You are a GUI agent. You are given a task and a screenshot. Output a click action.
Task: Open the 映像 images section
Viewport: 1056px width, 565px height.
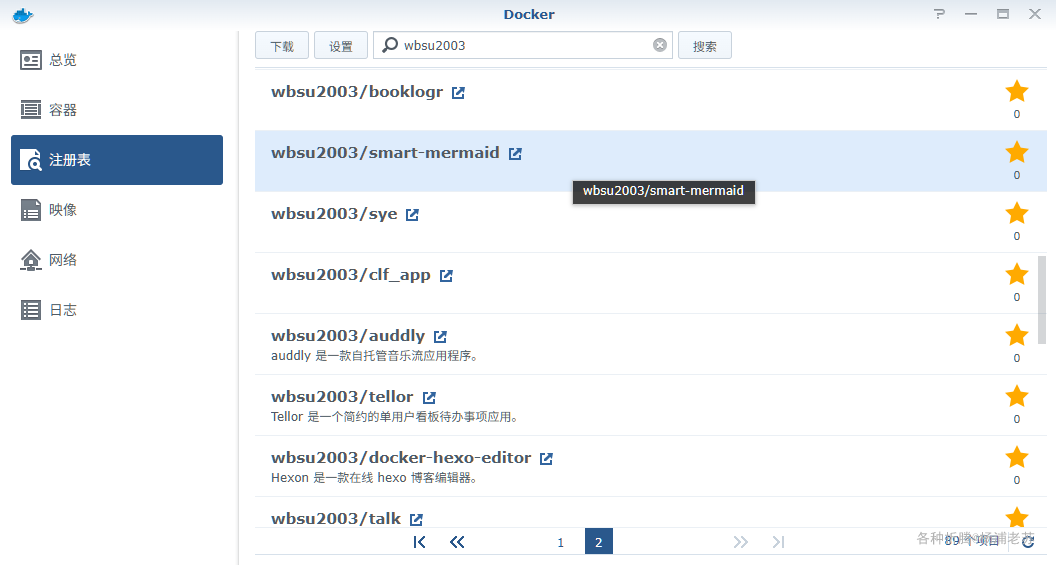pos(117,209)
